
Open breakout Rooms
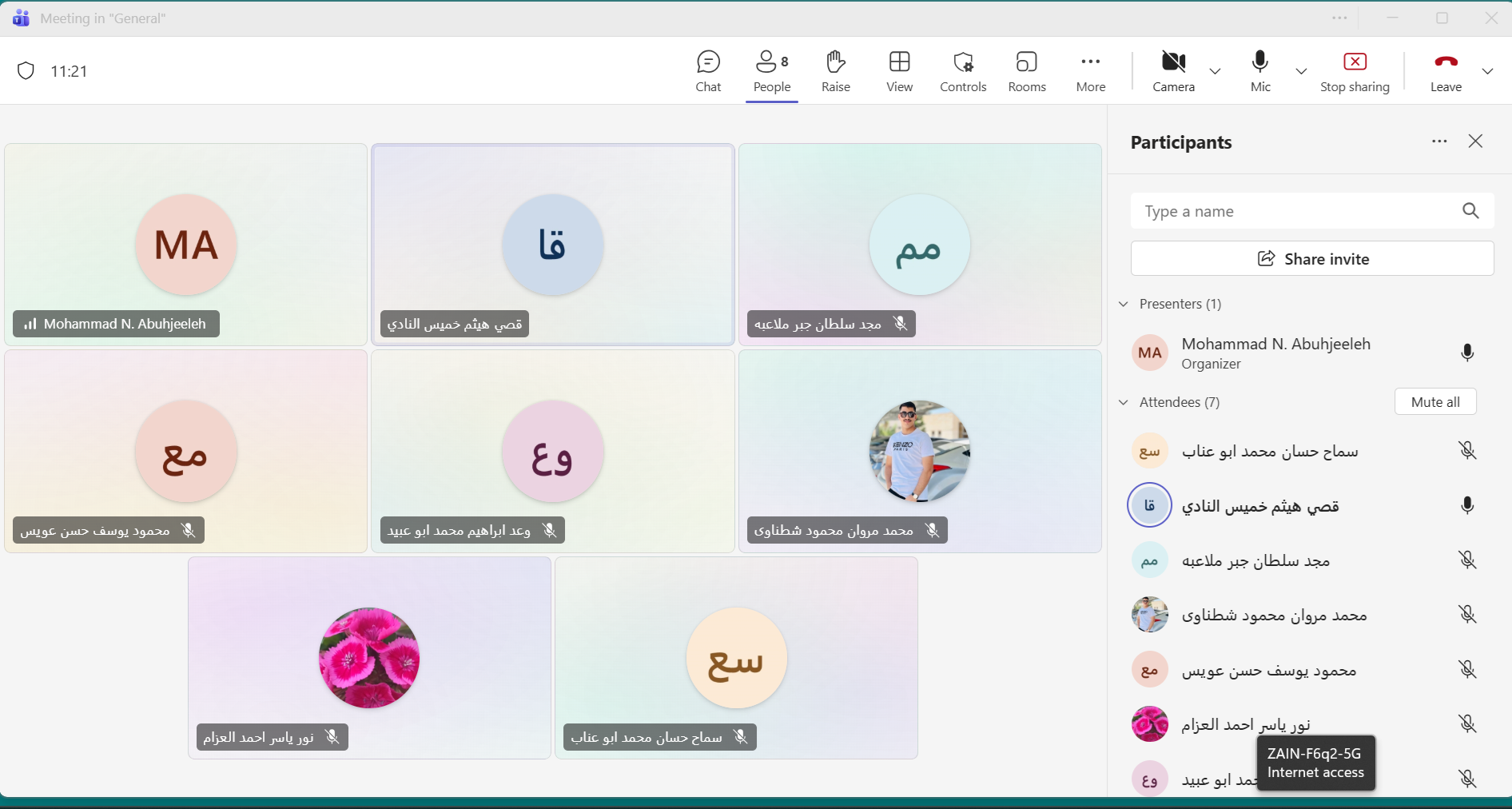(1027, 72)
